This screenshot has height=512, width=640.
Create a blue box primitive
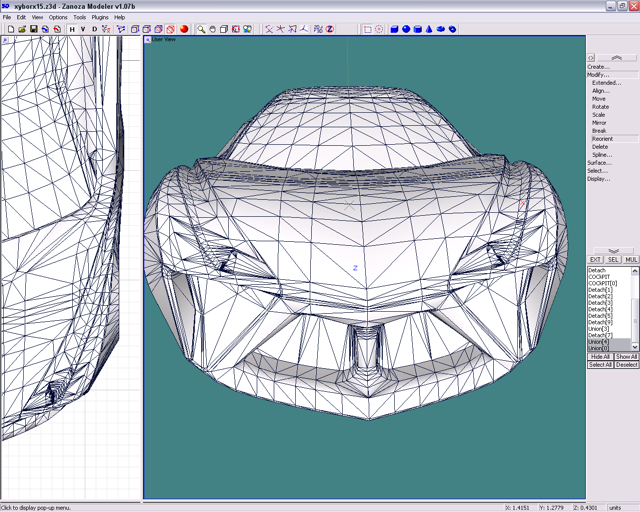394,29
